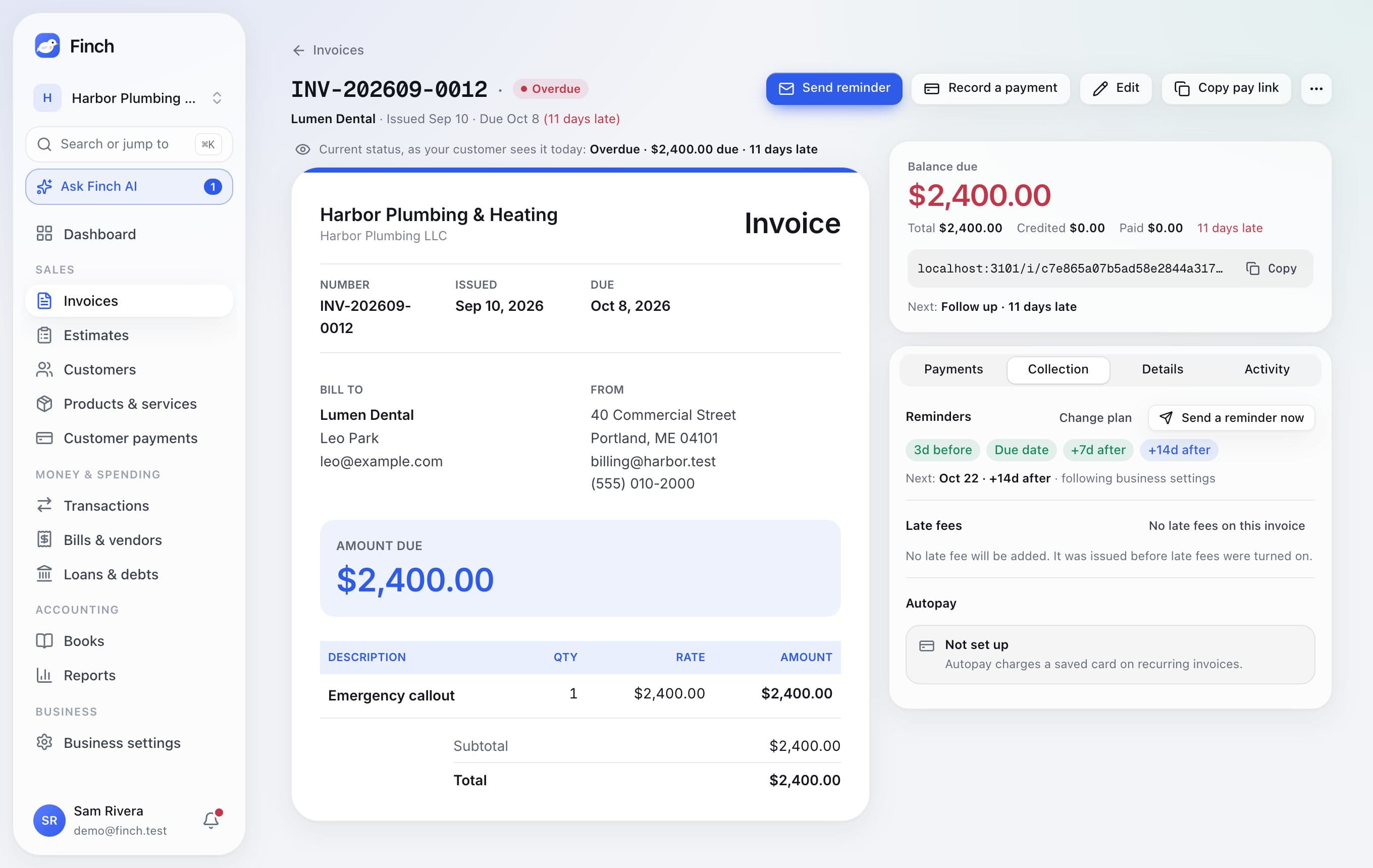
Task: Go to Customer payments
Action: point(129,438)
